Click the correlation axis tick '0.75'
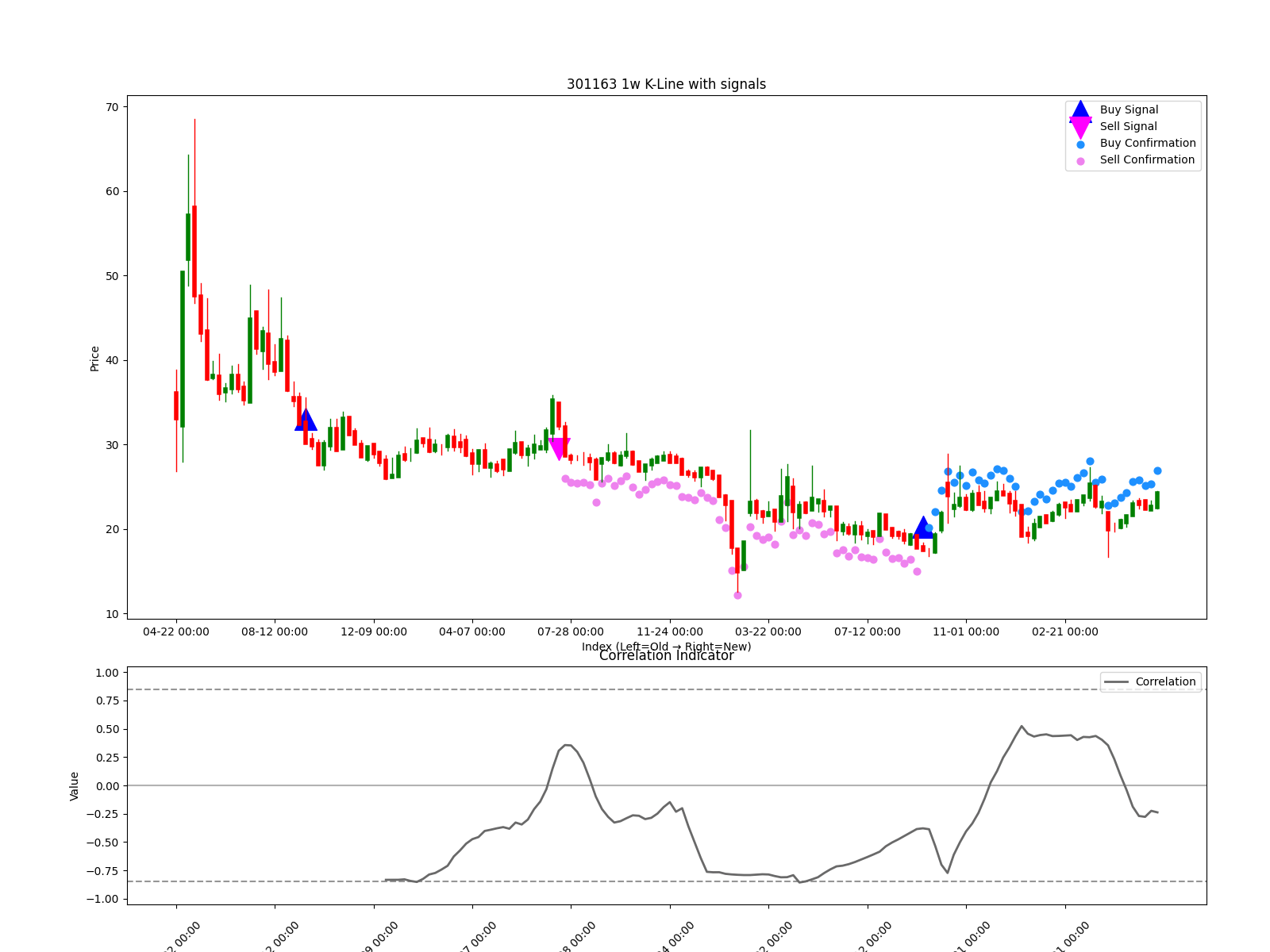 pyautogui.click(x=106, y=701)
